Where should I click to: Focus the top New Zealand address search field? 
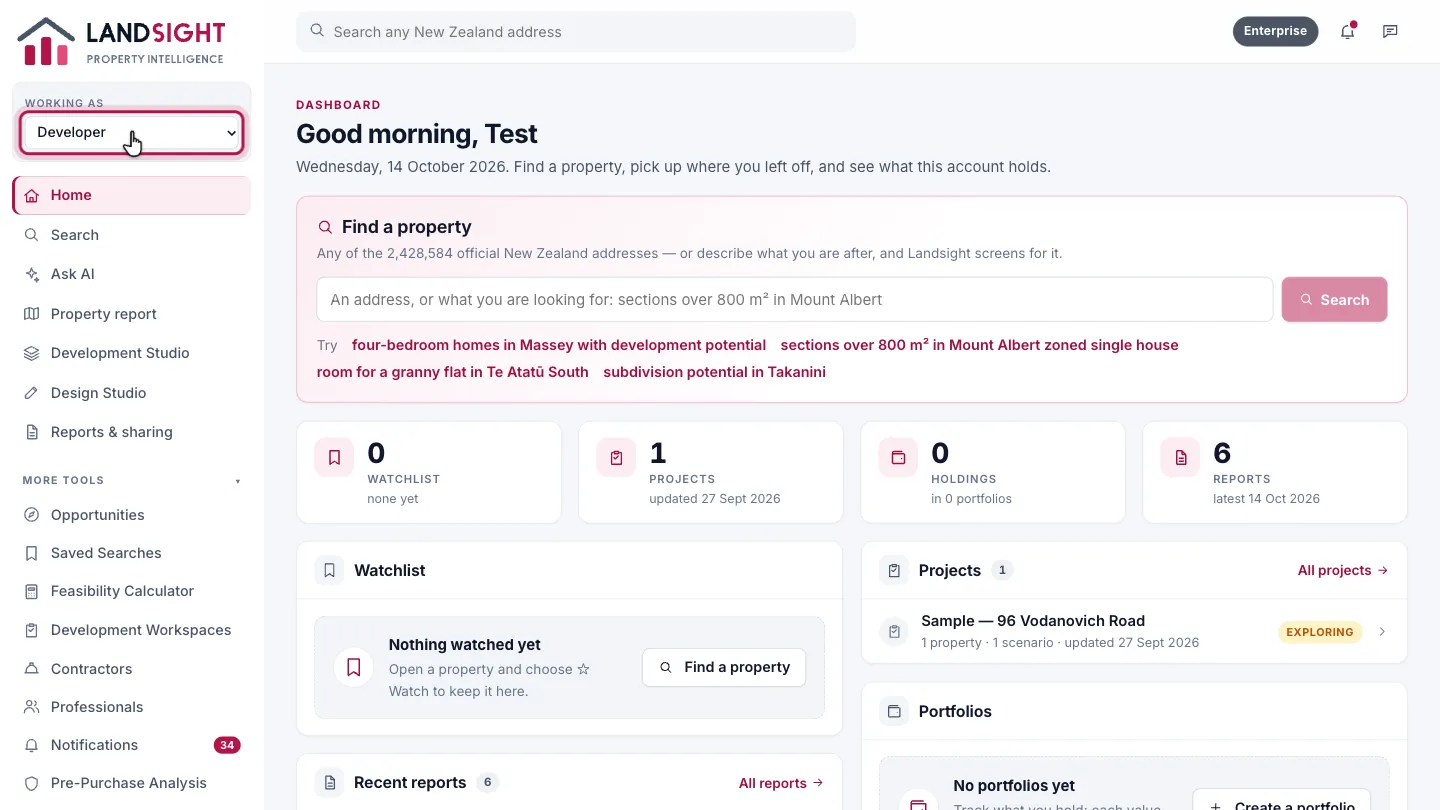(x=576, y=31)
